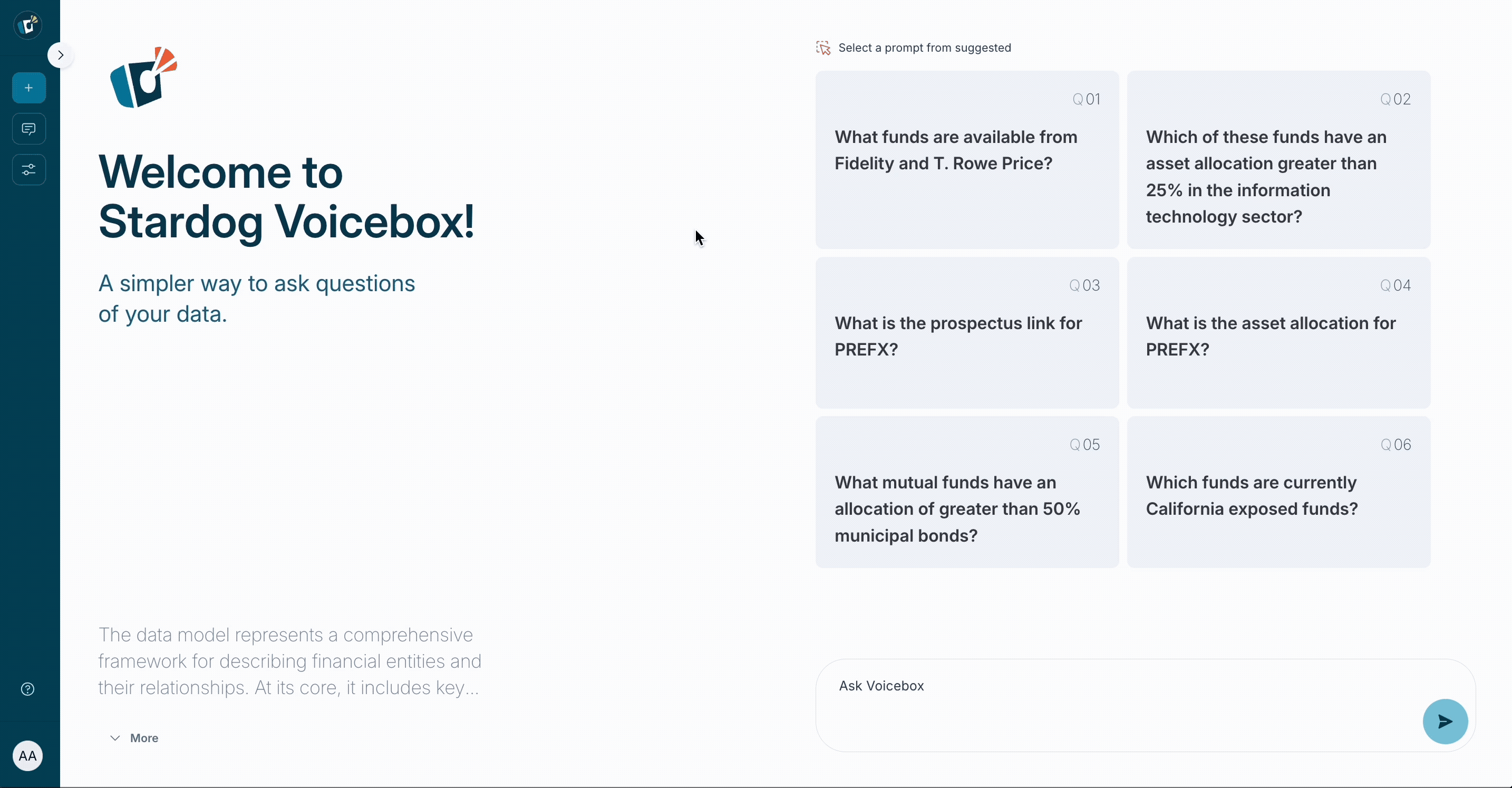Click the large Voicebox logo image
This screenshot has width=1512, height=788.
pos(144,78)
